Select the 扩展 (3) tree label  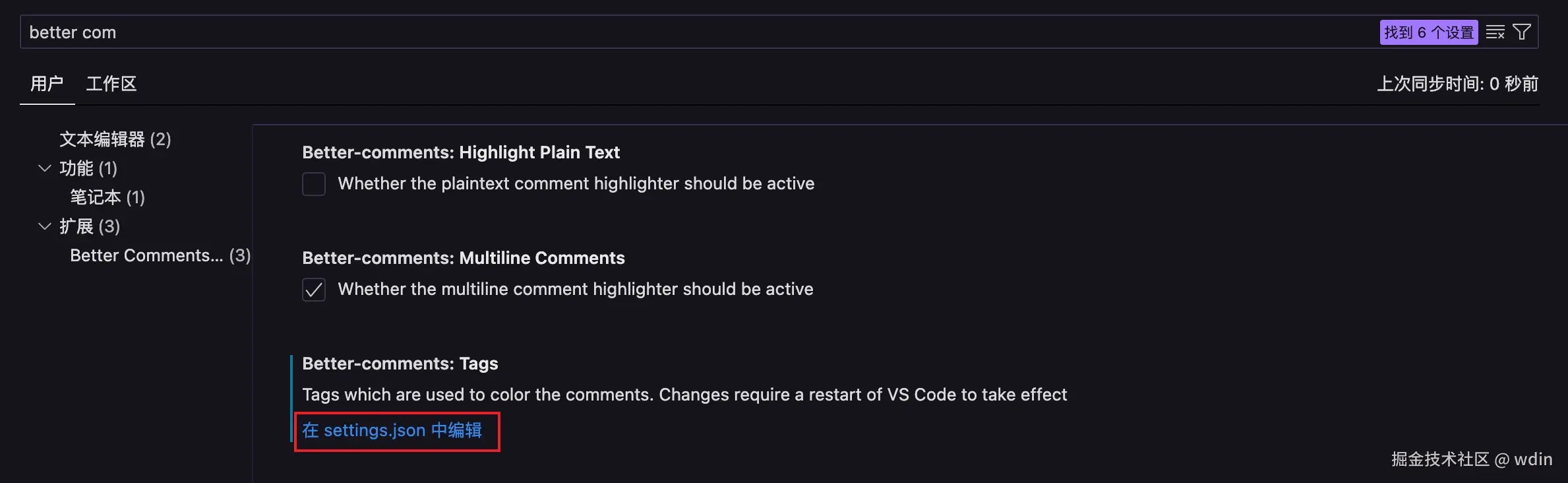tap(90, 226)
